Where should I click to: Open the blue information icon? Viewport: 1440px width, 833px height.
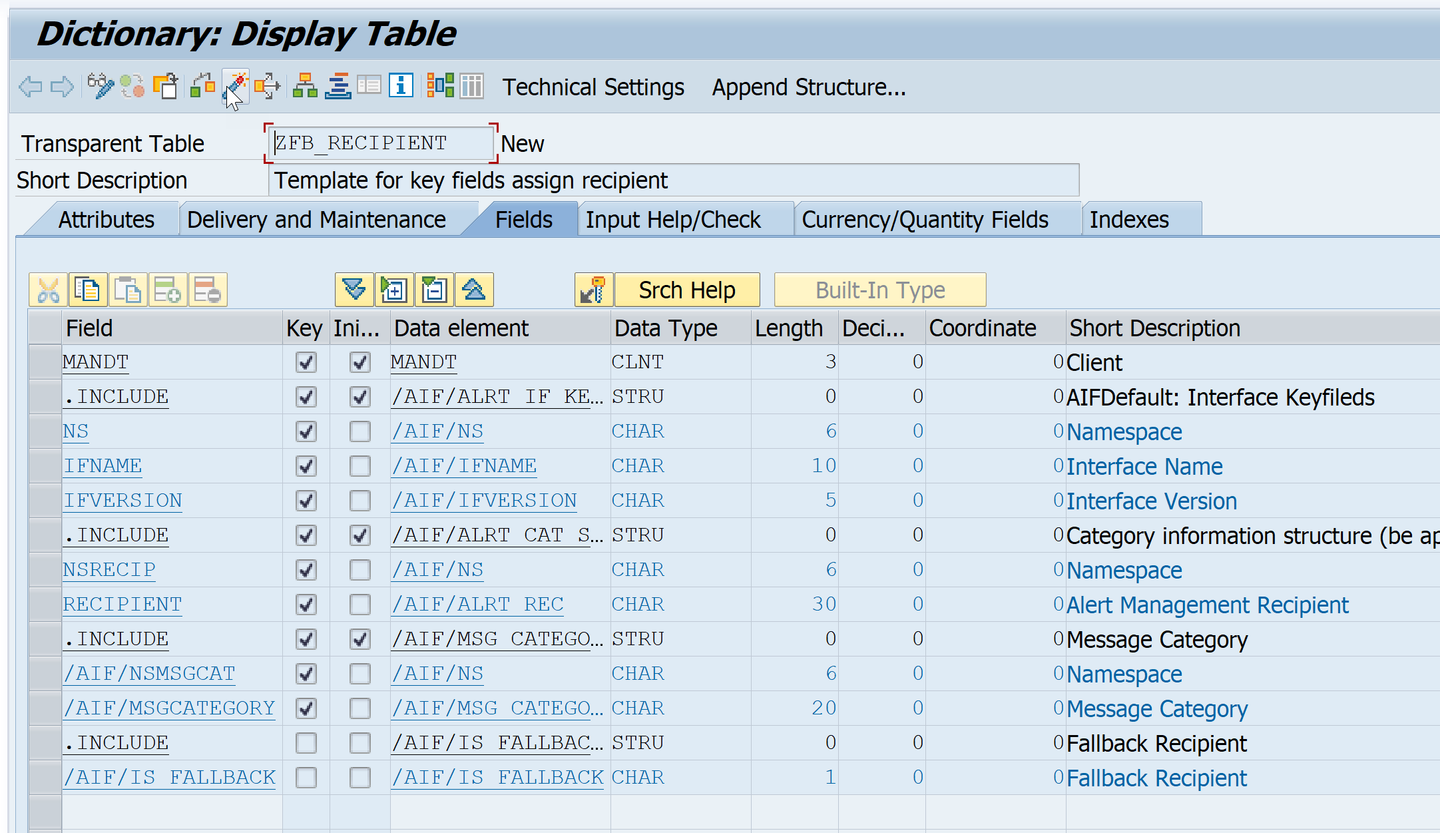[x=401, y=86]
